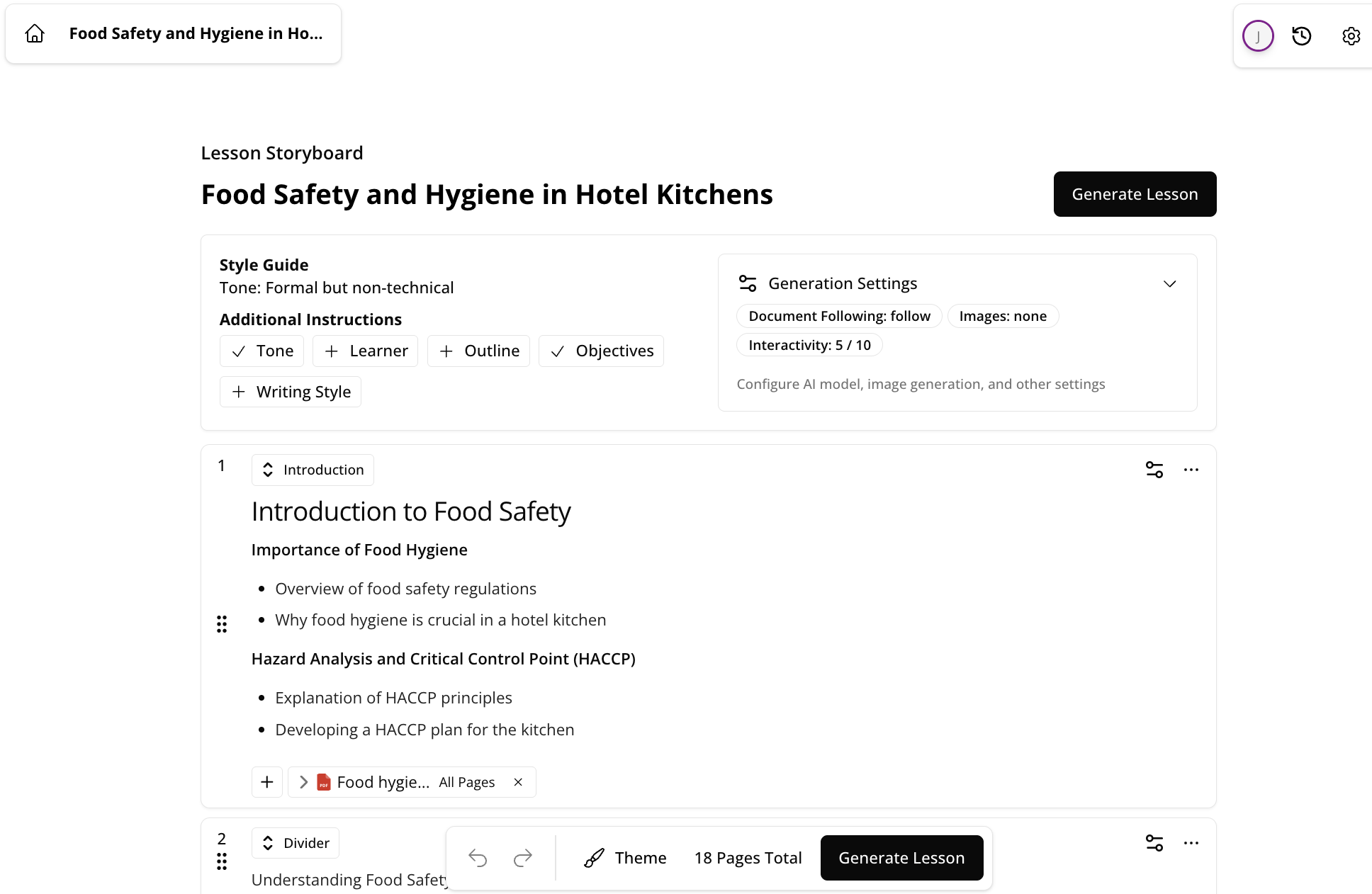The width and height of the screenshot is (1372, 894).
Task: Open the Theme menu
Action: pos(625,858)
